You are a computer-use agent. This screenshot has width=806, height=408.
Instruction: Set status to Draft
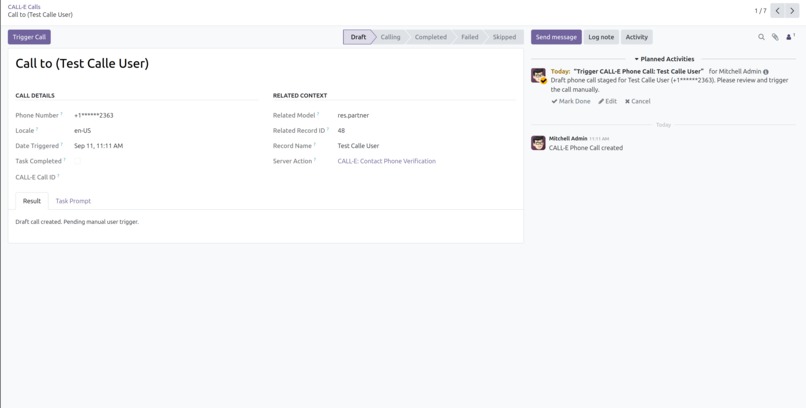358,37
